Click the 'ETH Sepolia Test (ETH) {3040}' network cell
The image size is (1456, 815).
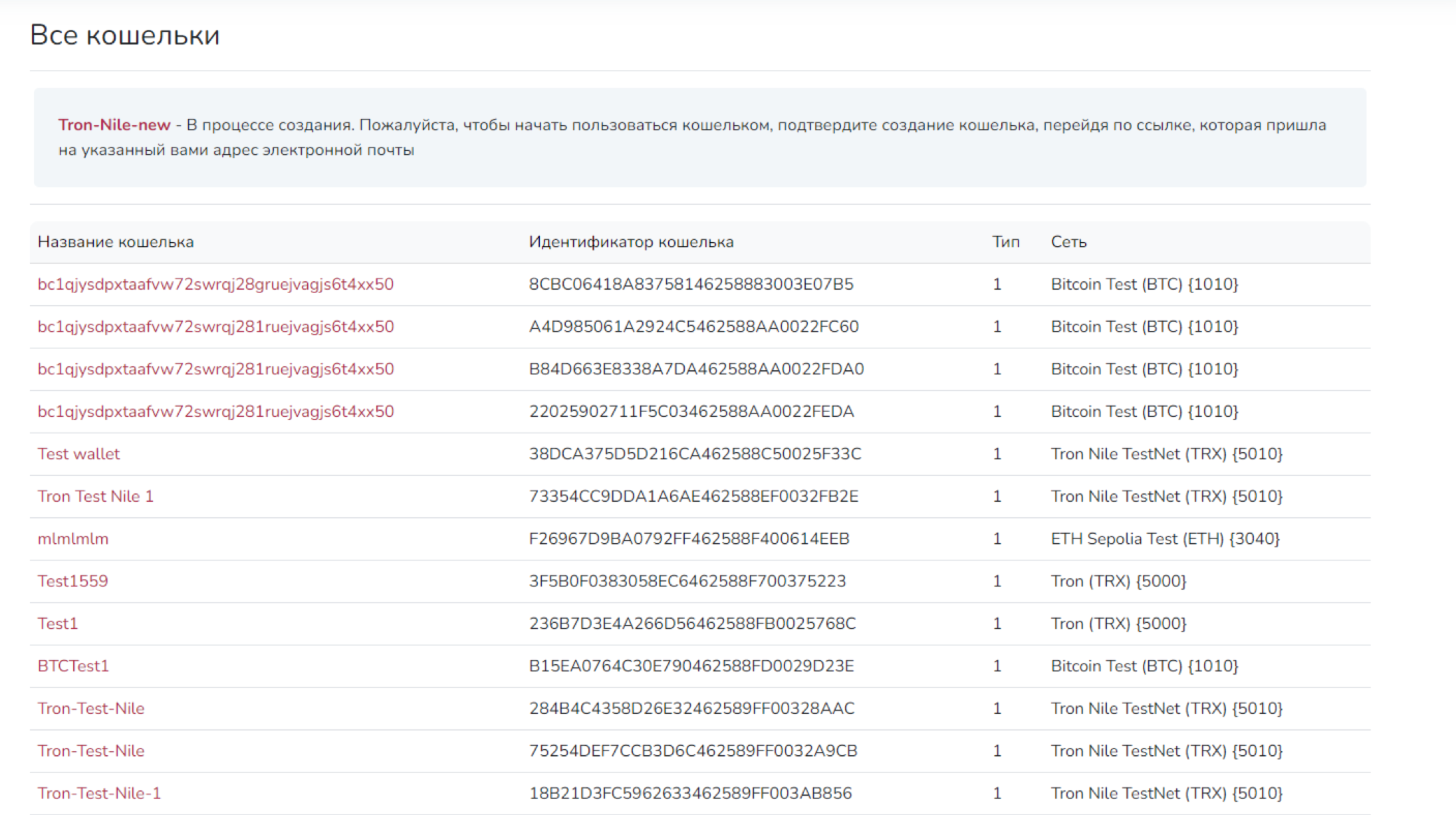coord(1164,539)
